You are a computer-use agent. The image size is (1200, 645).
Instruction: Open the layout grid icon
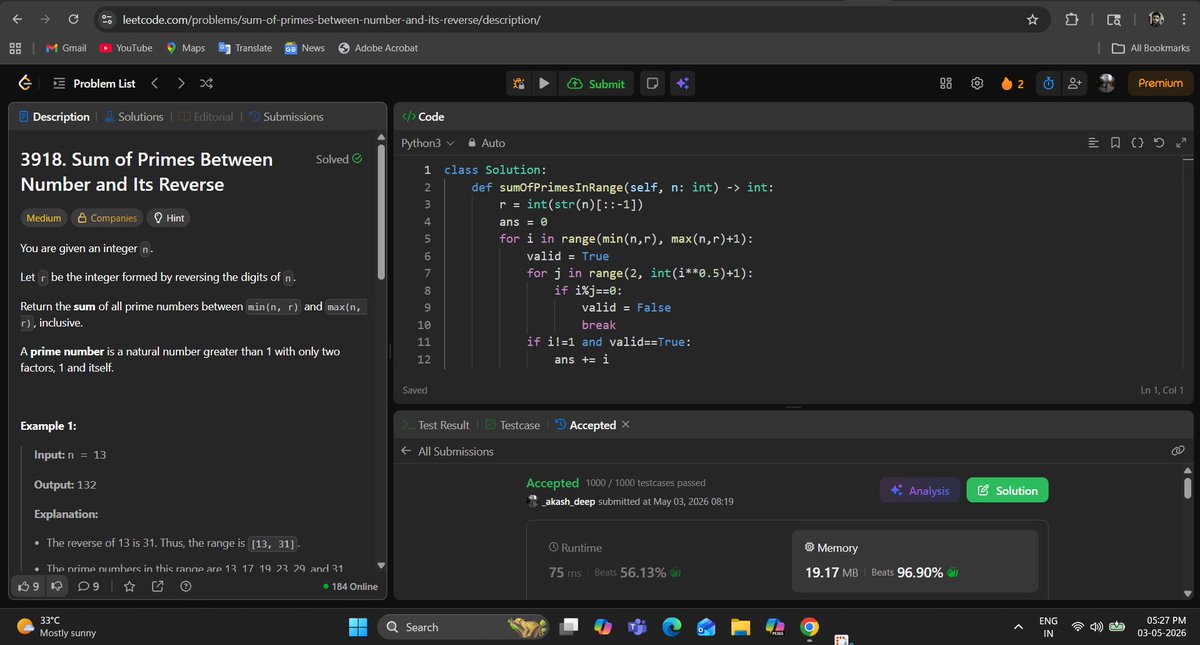[946, 84]
